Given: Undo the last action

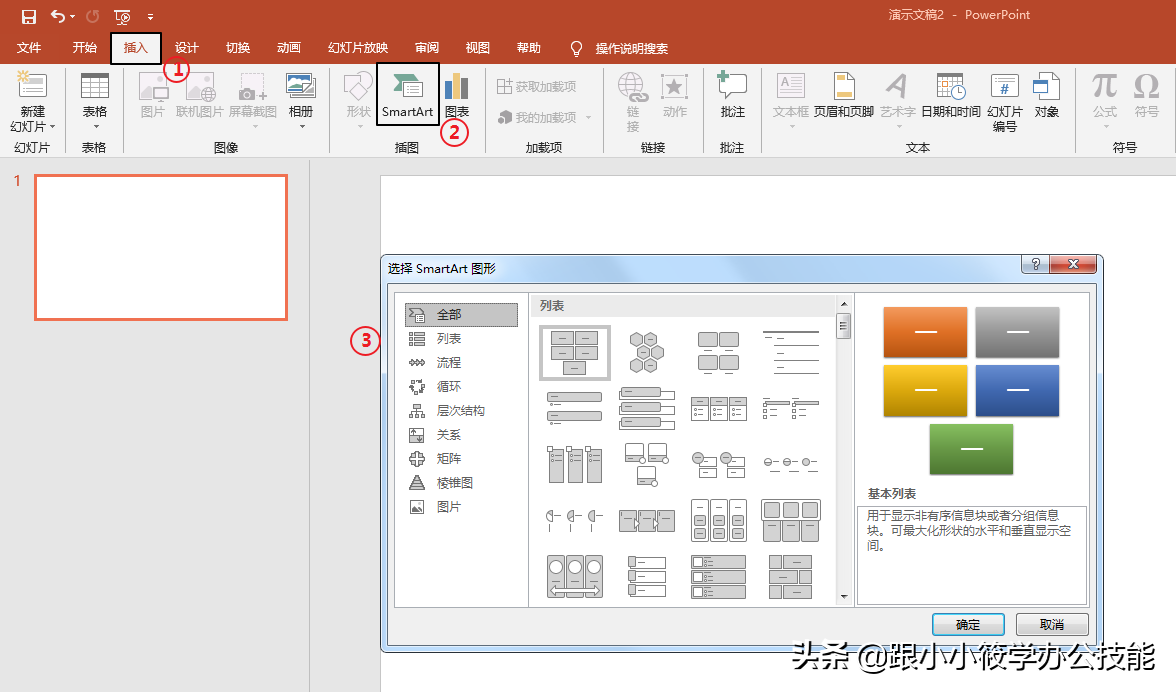Looking at the screenshot, I should tap(58, 16).
